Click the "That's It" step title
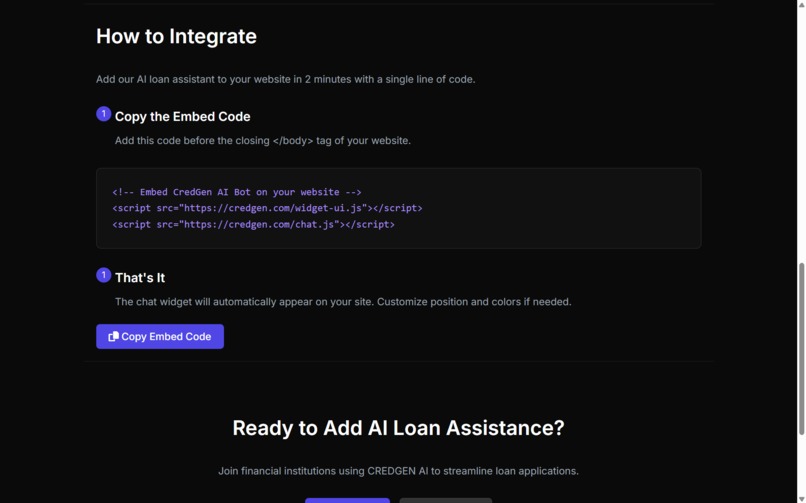806x503 pixels. click(140, 278)
